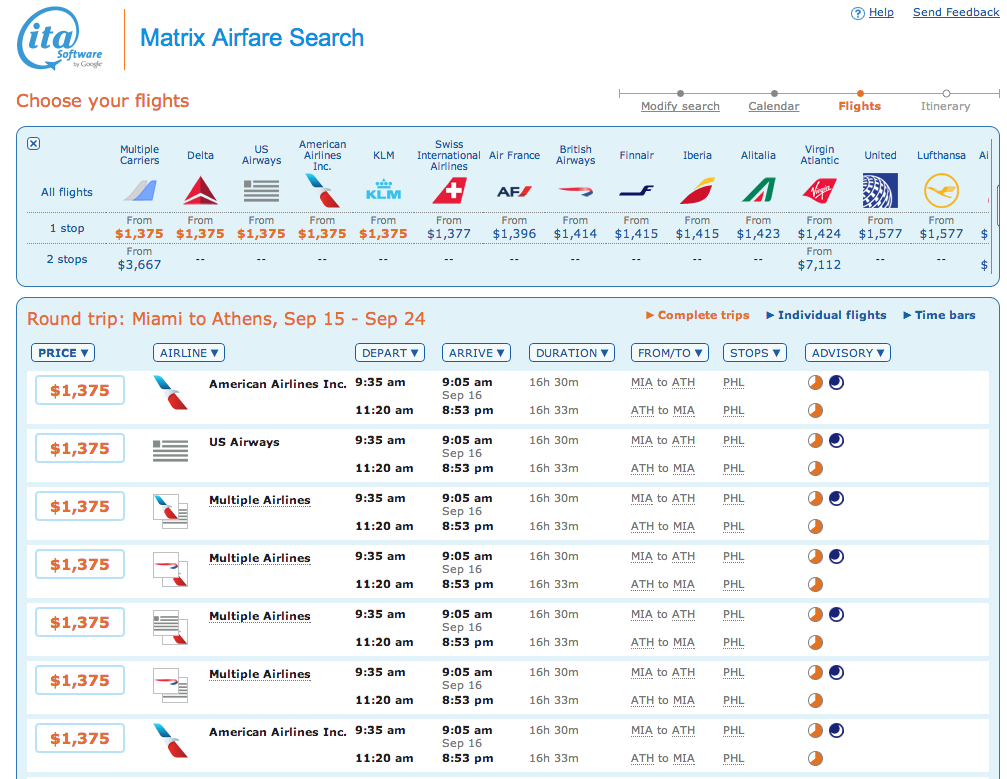The width and height of the screenshot is (1007, 779).
Task: Select the KLM logo
Action: 383,190
